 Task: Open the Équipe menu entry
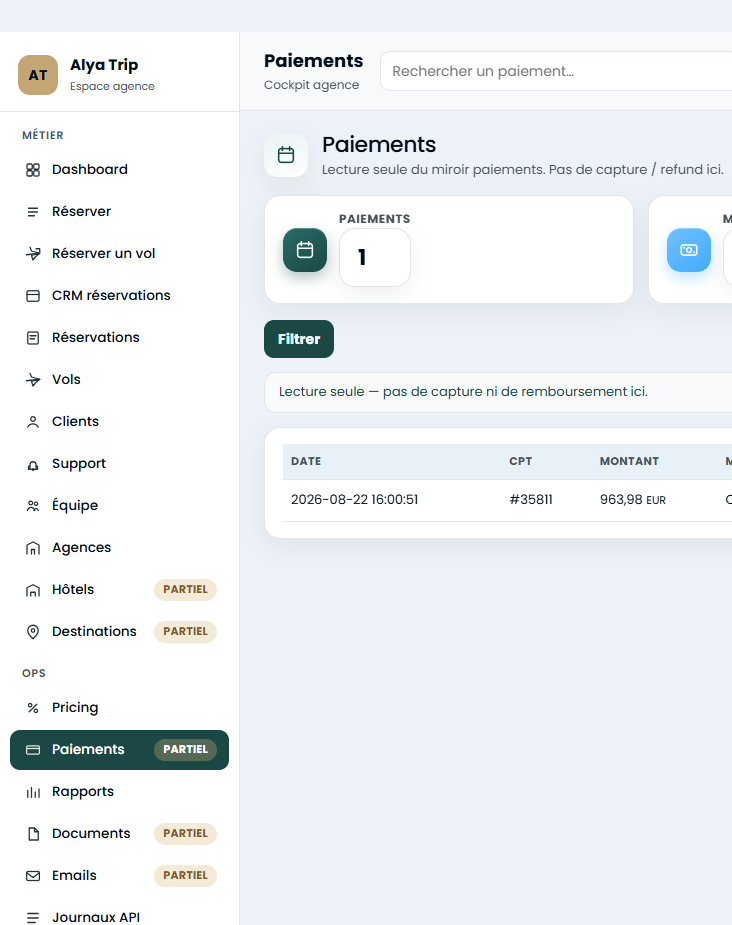[x=119, y=506]
